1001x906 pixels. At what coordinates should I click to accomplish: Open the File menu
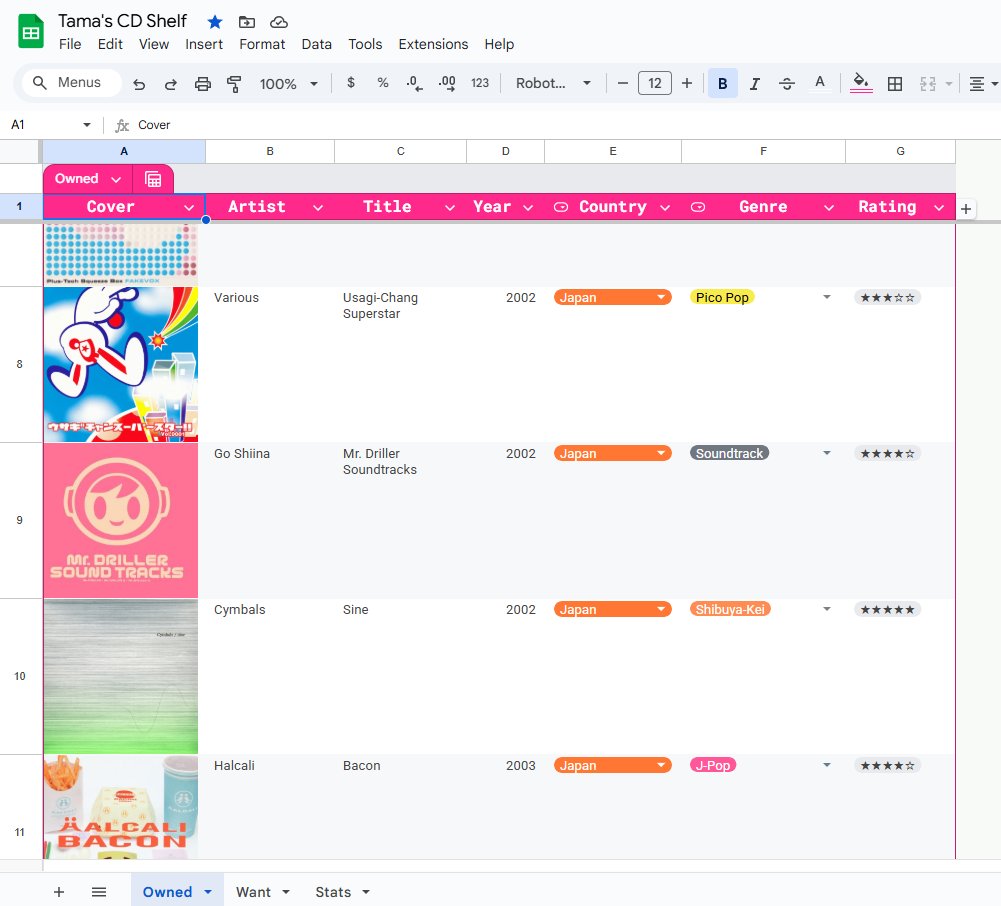coord(70,44)
